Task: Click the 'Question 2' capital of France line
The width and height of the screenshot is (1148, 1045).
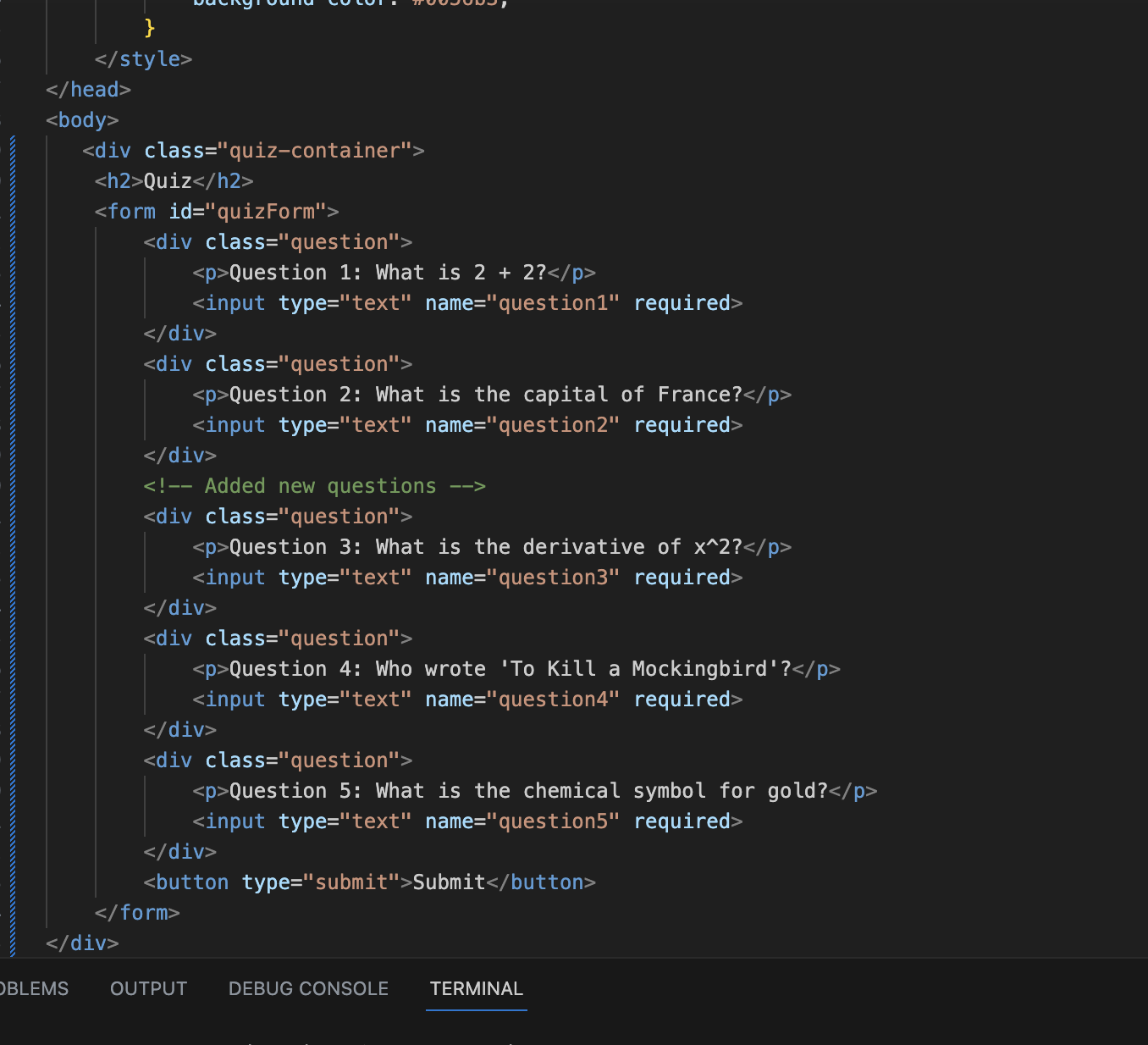Action: (492, 395)
